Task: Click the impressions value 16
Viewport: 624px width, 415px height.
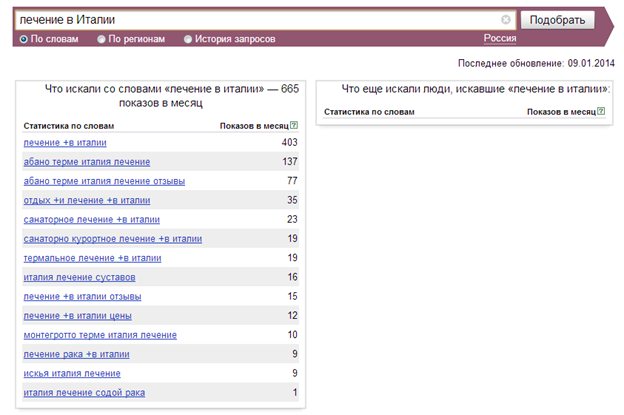Action: 292,277
